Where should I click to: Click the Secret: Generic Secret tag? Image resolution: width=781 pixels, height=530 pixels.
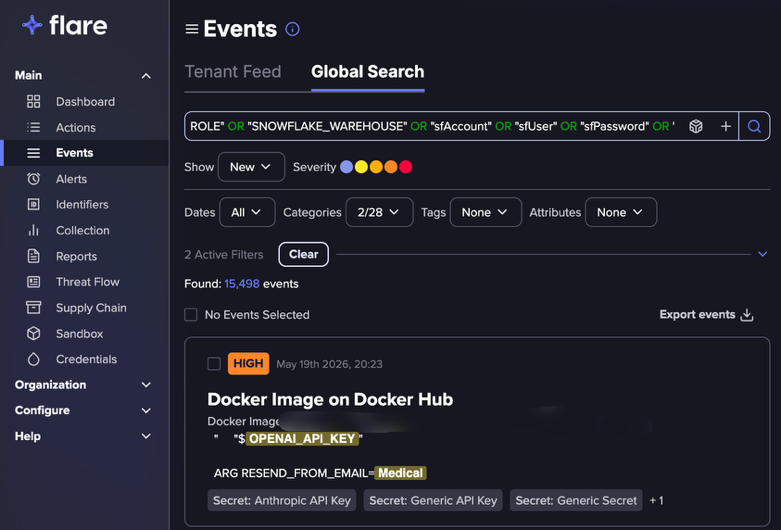pyautogui.click(x=576, y=501)
